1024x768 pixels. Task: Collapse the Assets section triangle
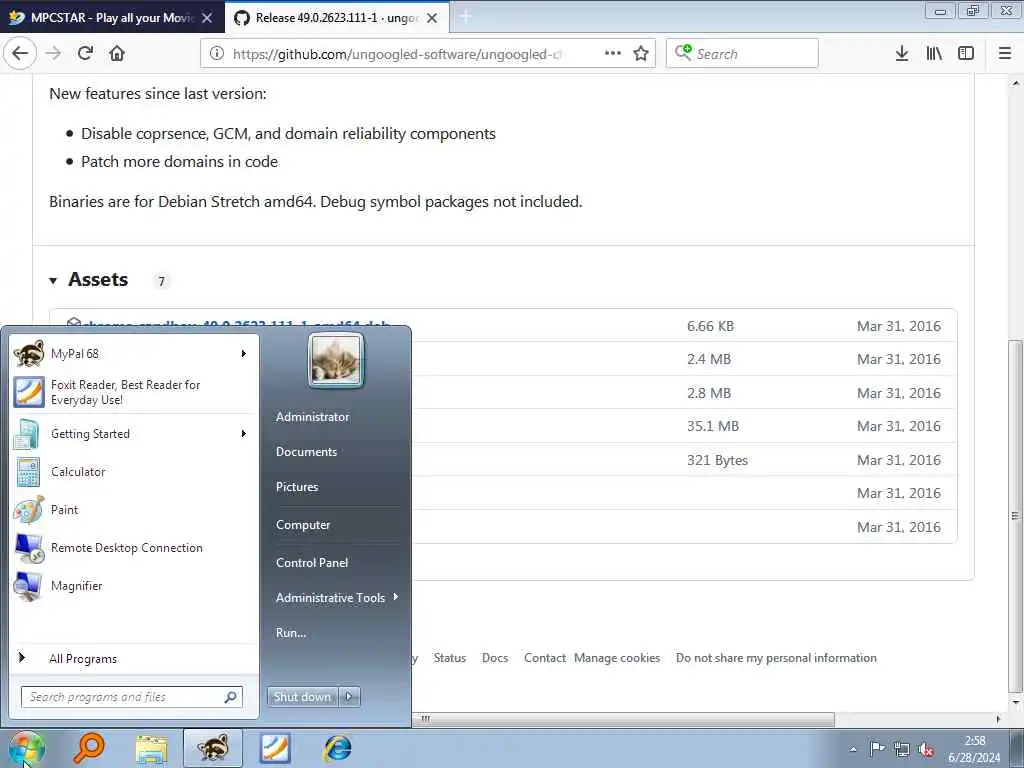tap(54, 281)
